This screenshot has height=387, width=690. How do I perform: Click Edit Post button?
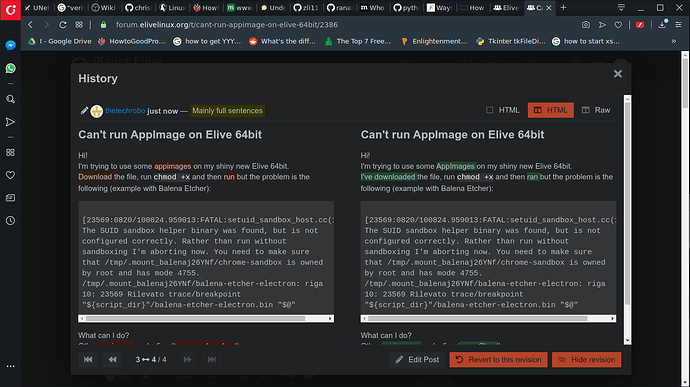418,360
